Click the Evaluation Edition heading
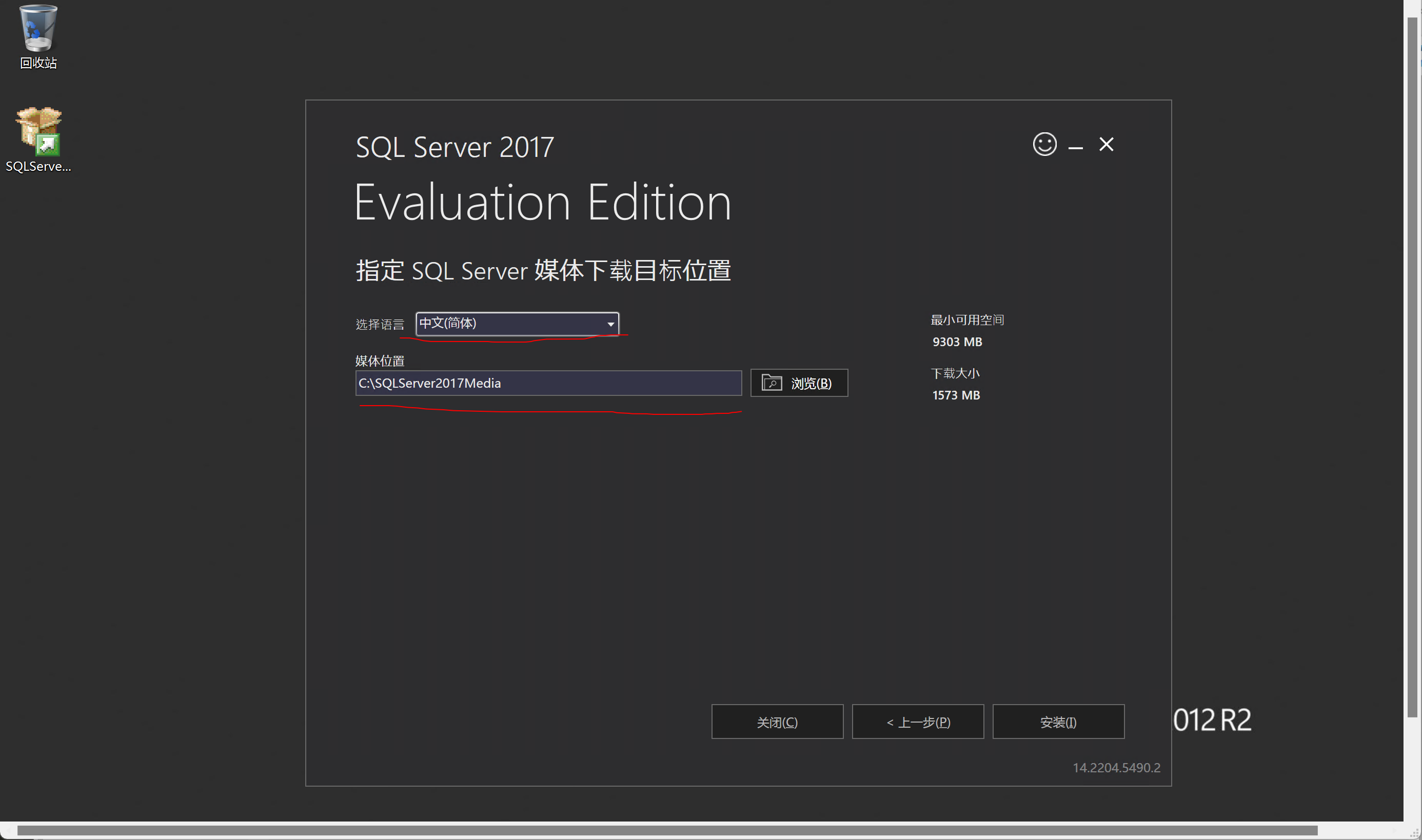The image size is (1422, 840). point(543,203)
